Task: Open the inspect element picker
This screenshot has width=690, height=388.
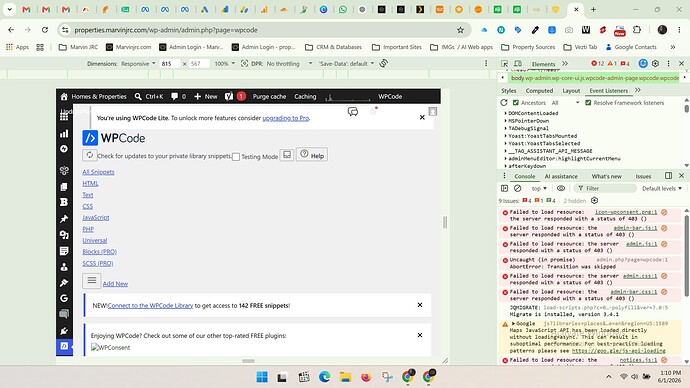Action: 504,64
